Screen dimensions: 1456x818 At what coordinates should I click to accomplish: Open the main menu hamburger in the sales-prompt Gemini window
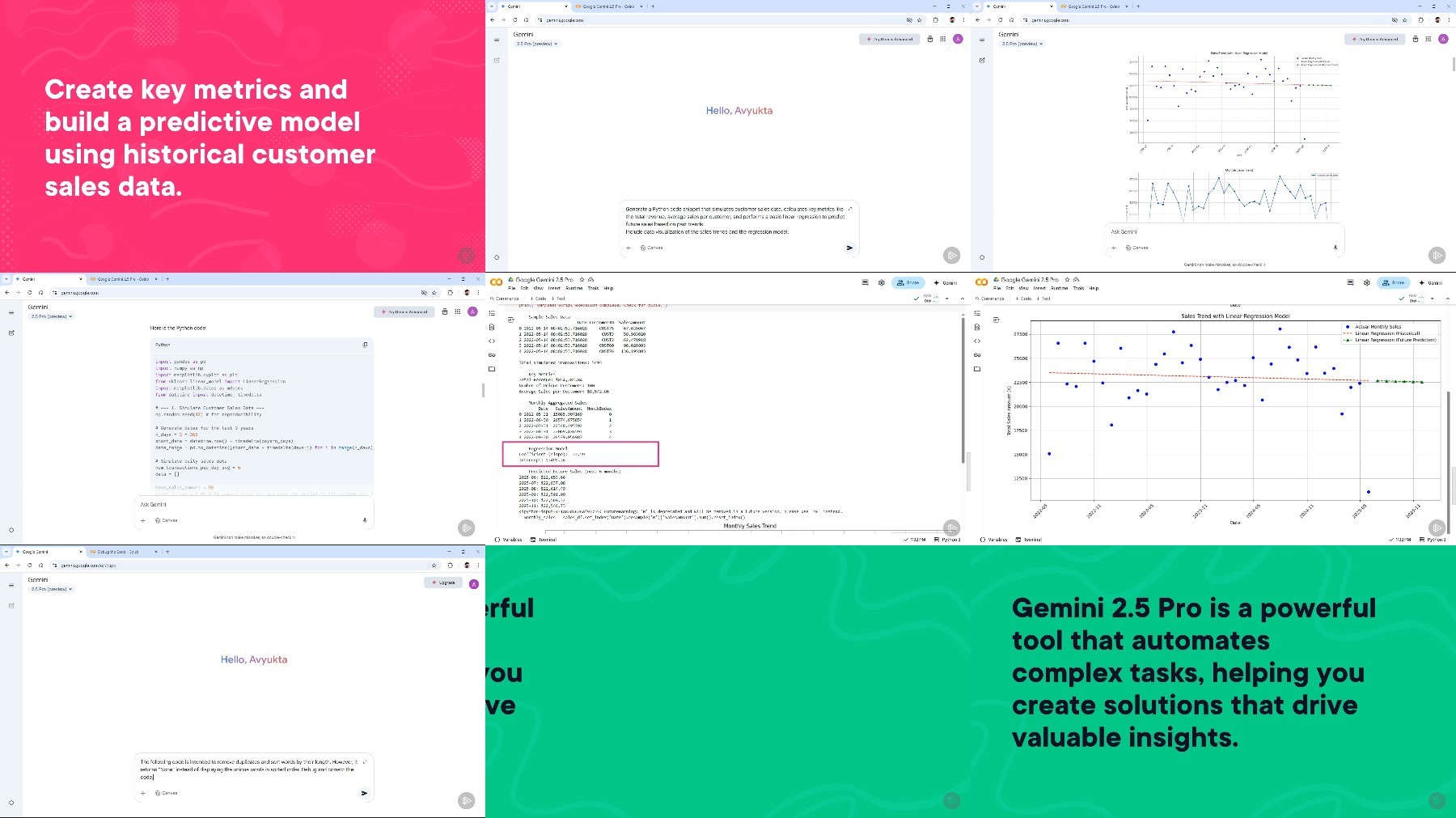coord(497,40)
